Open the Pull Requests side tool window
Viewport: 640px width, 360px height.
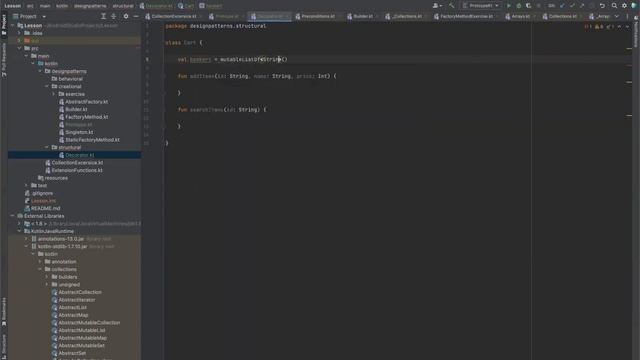pos(4,60)
